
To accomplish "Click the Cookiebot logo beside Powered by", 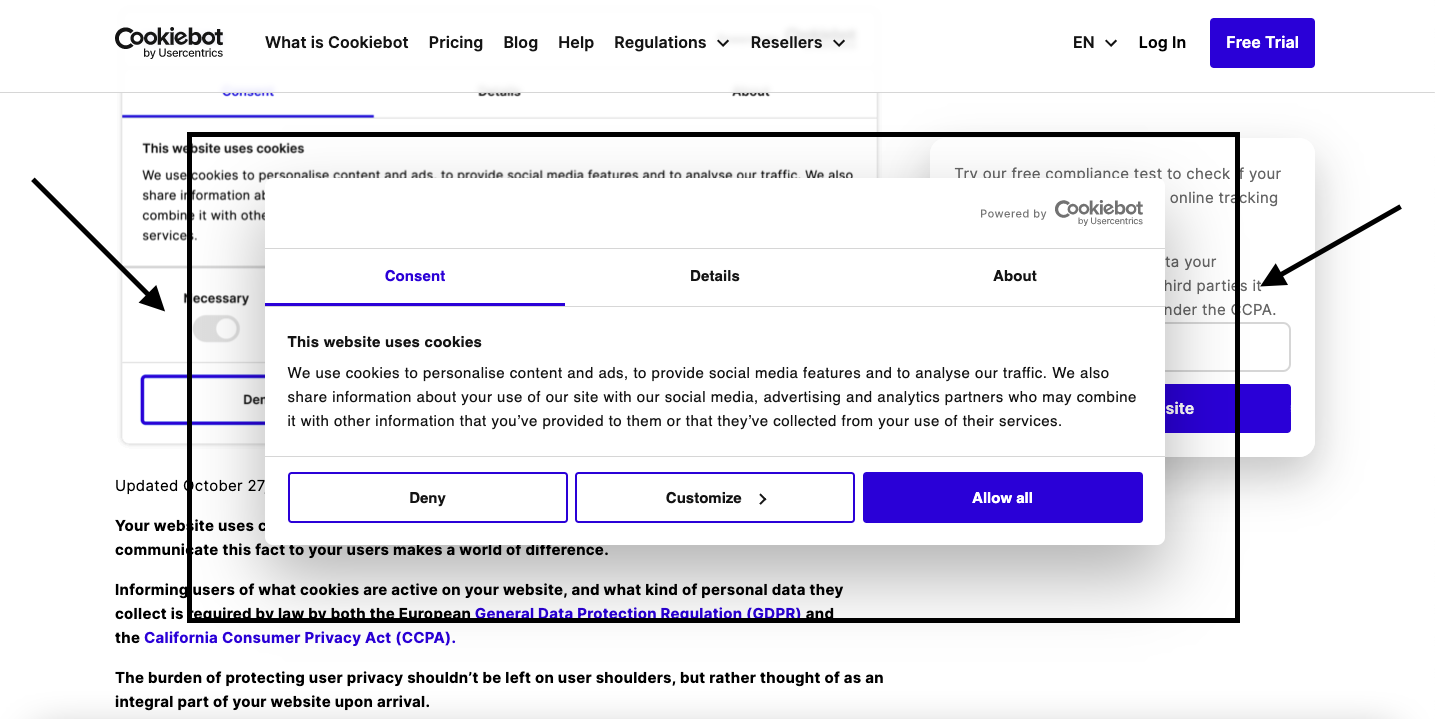I will pyautogui.click(x=1099, y=212).
